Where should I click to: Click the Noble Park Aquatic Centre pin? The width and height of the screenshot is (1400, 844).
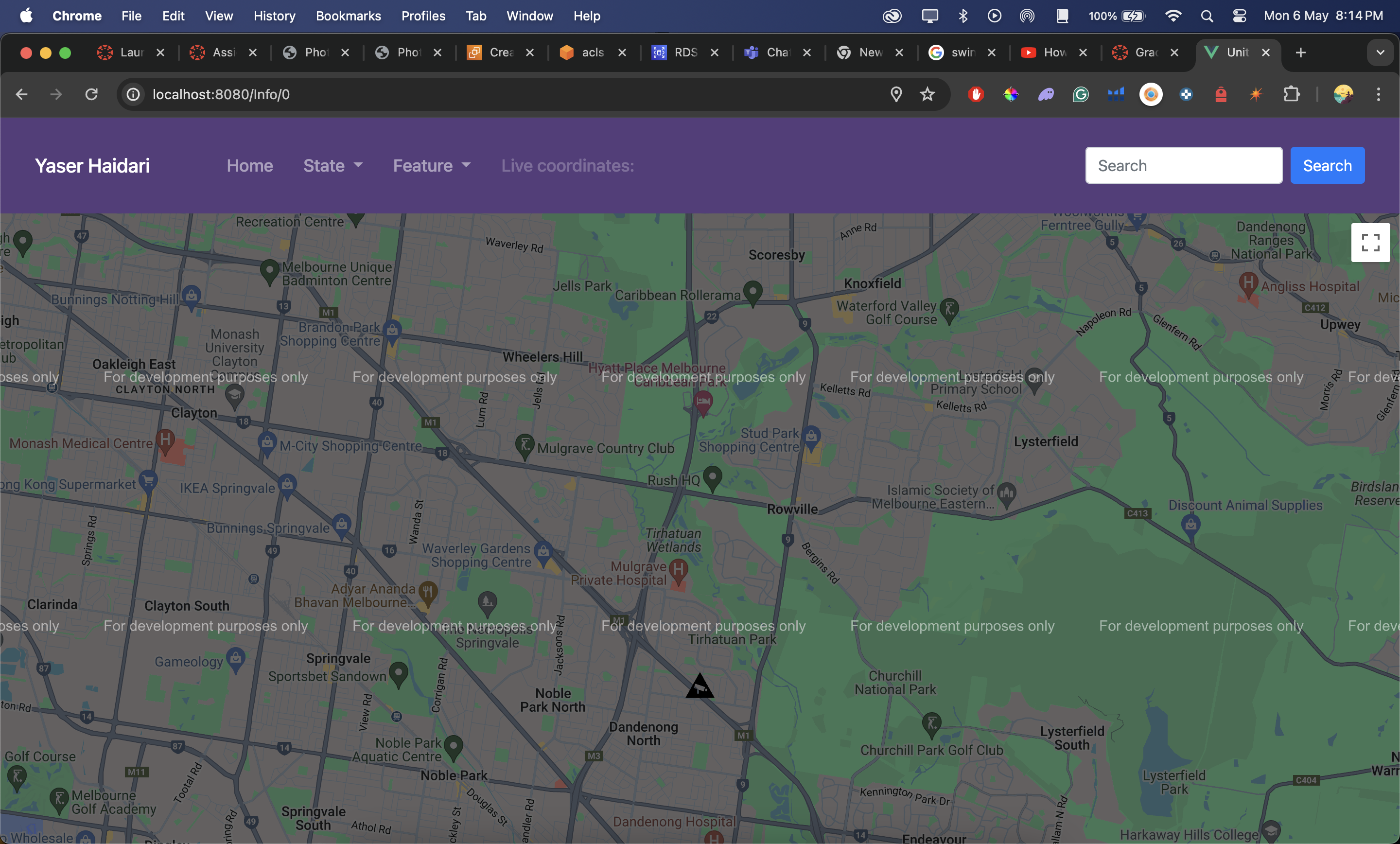coord(453,748)
